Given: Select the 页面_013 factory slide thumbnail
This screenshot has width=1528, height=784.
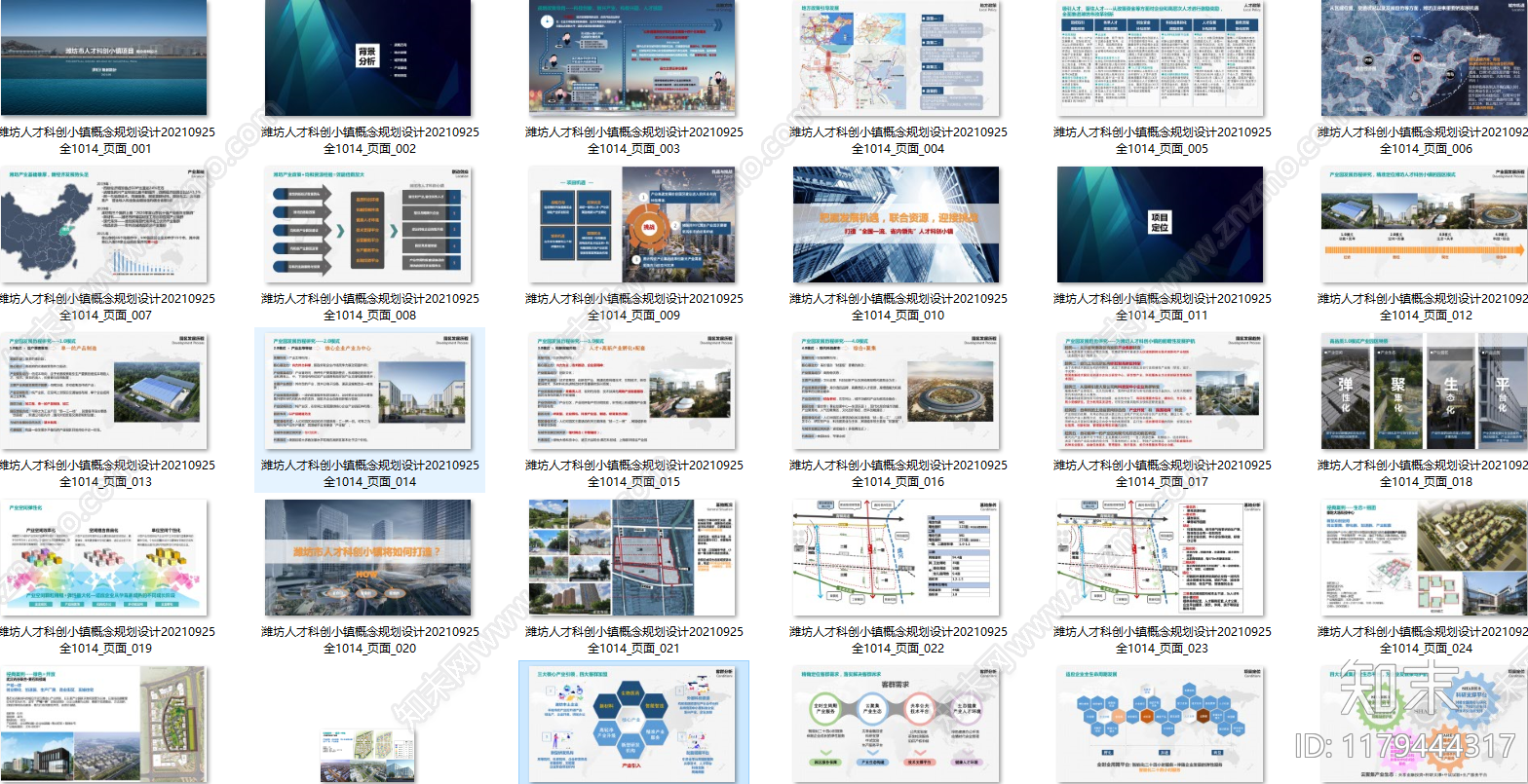Looking at the screenshot, I should tap(103, 392).
